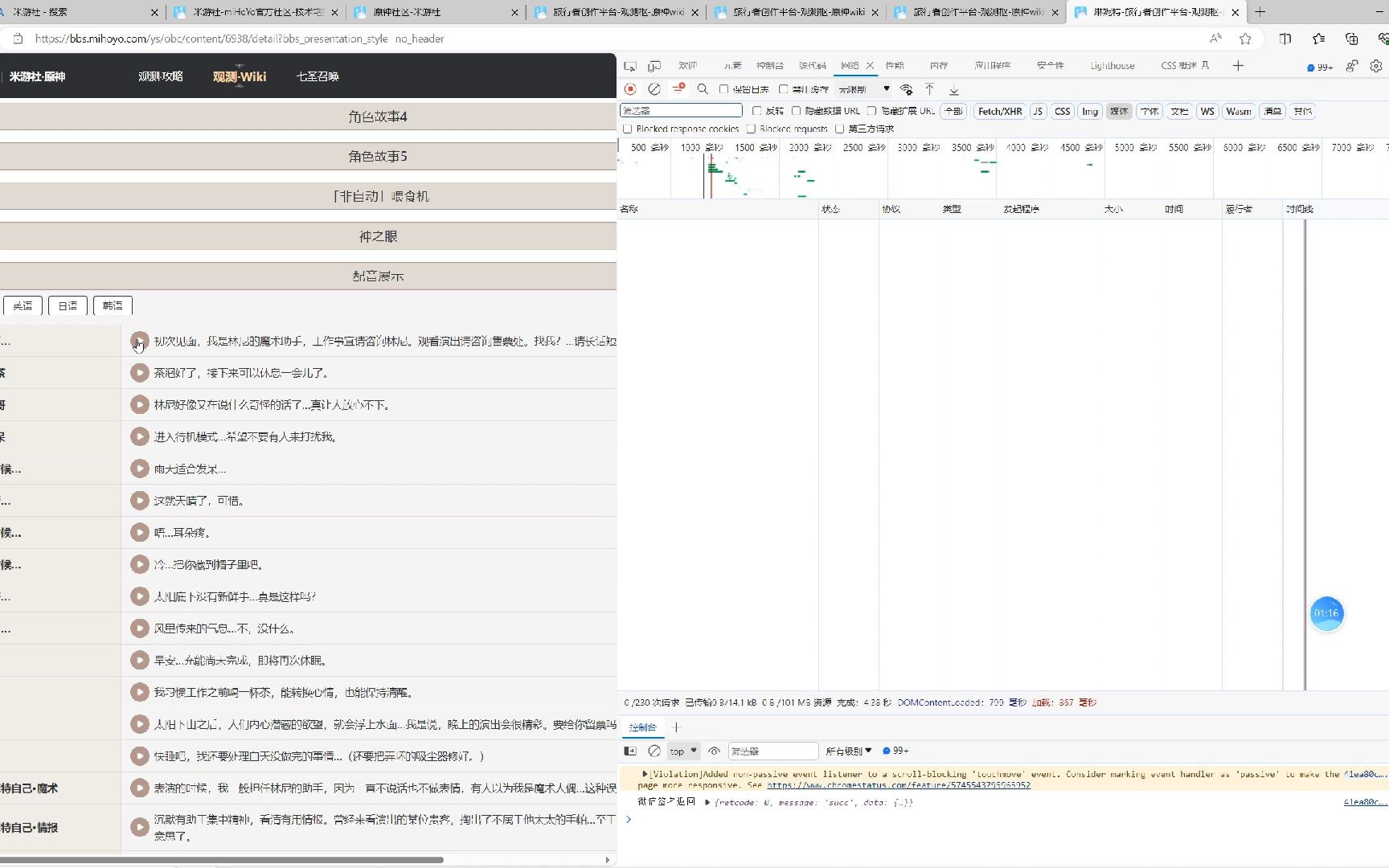Open network search magnifier icon
This screenshot has height=868, width=1389.
(703, 89)
